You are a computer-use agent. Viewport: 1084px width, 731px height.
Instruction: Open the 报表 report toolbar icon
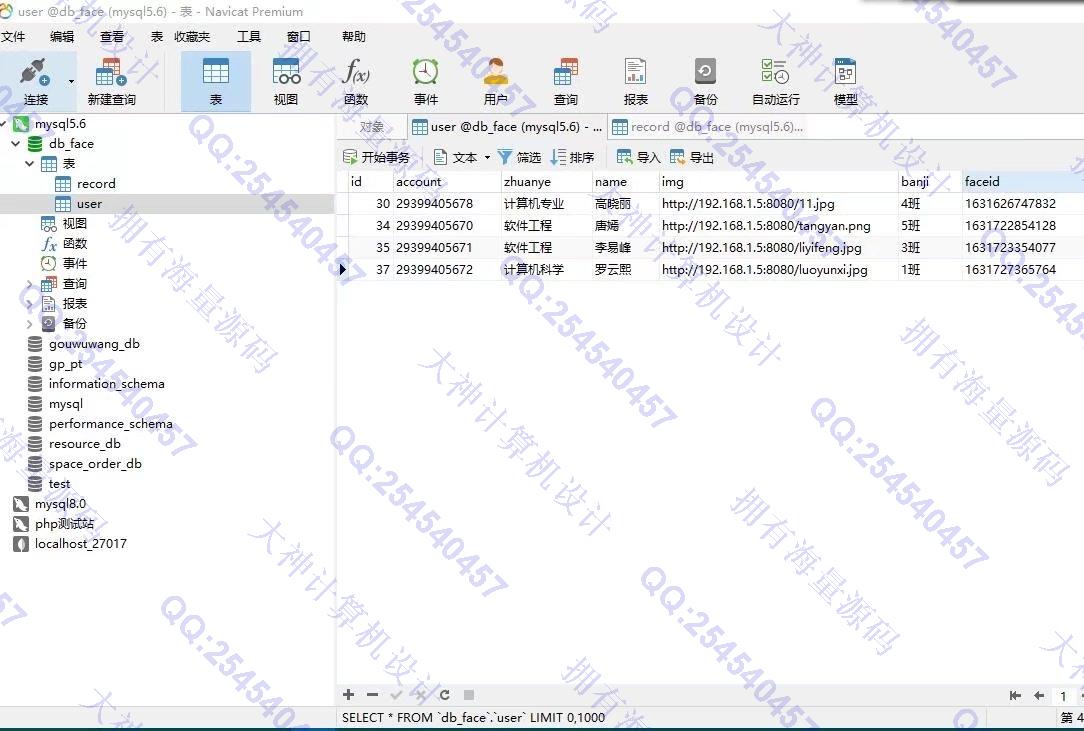coord(635,81)
